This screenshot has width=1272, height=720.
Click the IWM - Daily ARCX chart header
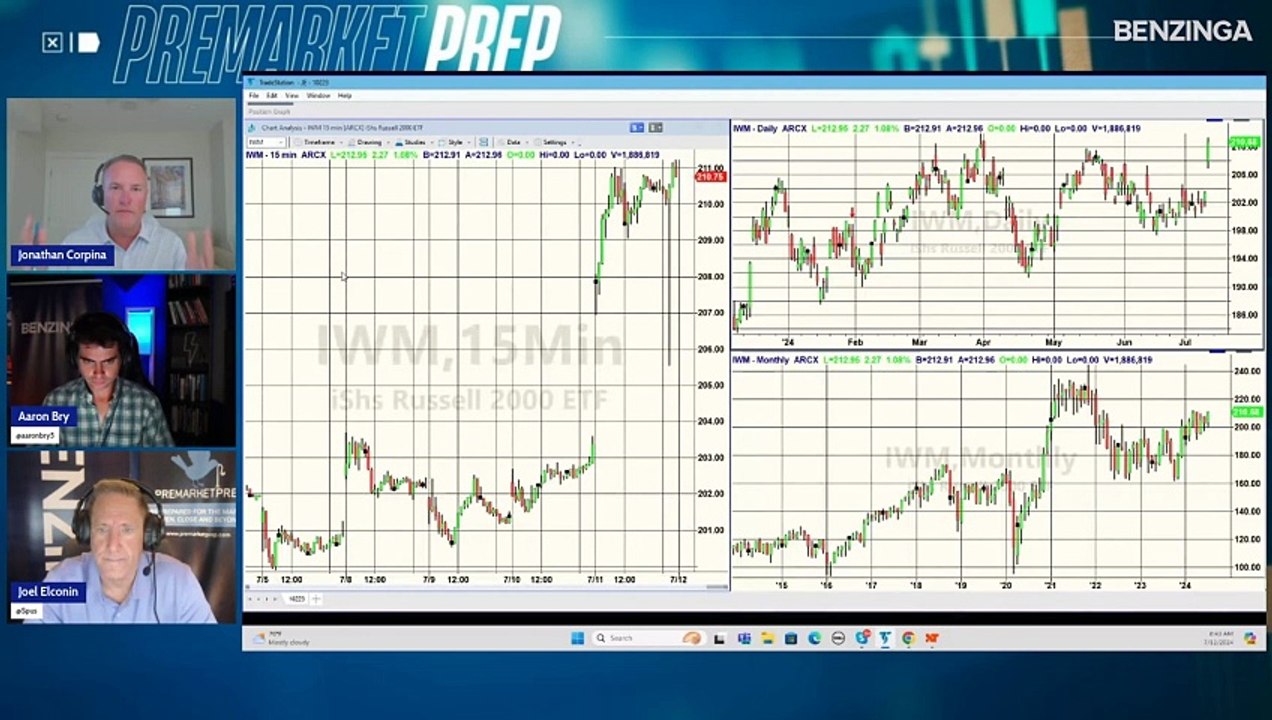[770, 128]
